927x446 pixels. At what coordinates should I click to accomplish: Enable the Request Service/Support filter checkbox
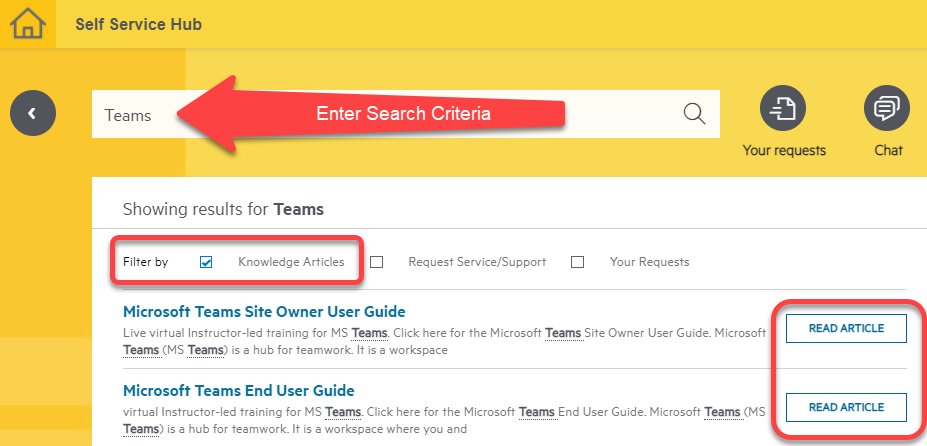click(376, 262)
